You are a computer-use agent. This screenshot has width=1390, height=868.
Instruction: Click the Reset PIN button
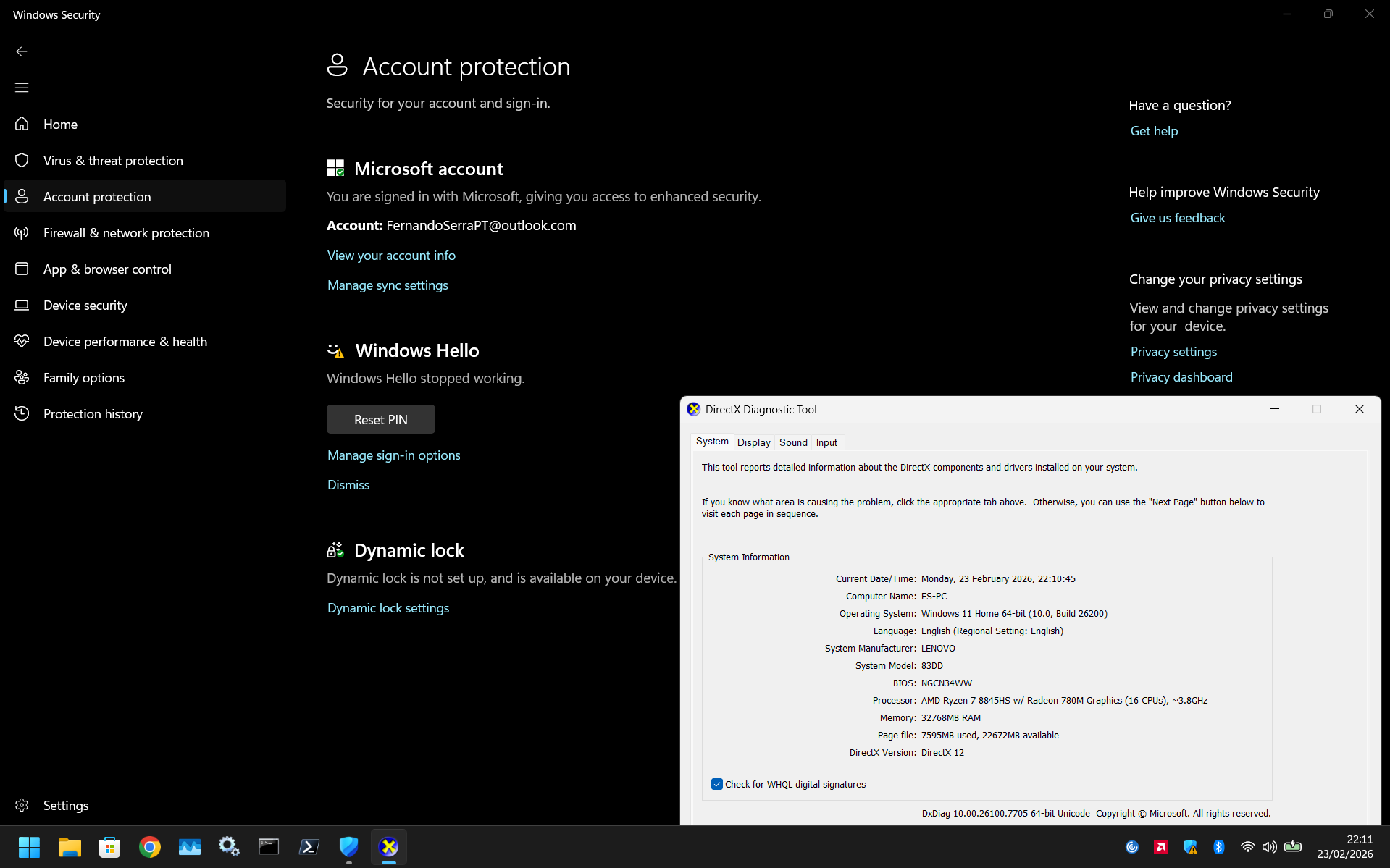381,419
